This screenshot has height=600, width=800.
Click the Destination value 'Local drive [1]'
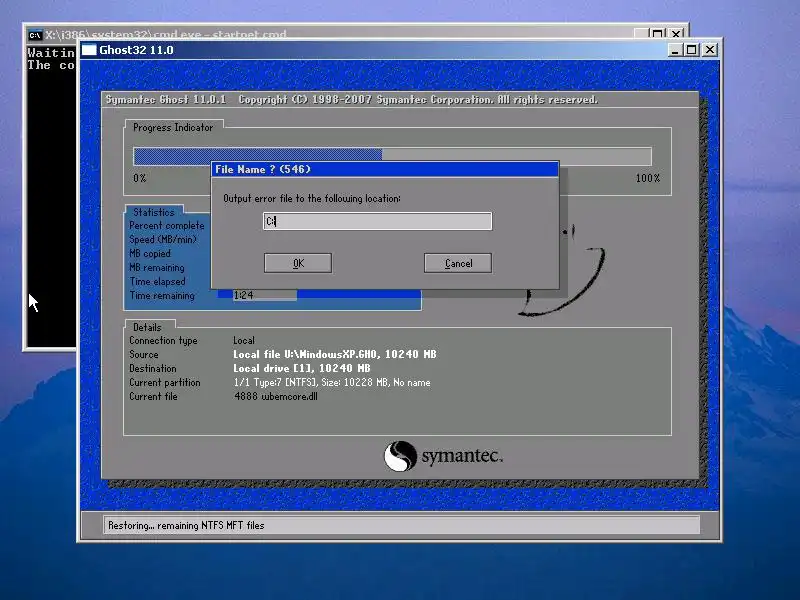pyautogui.click(x=273, y=368)
